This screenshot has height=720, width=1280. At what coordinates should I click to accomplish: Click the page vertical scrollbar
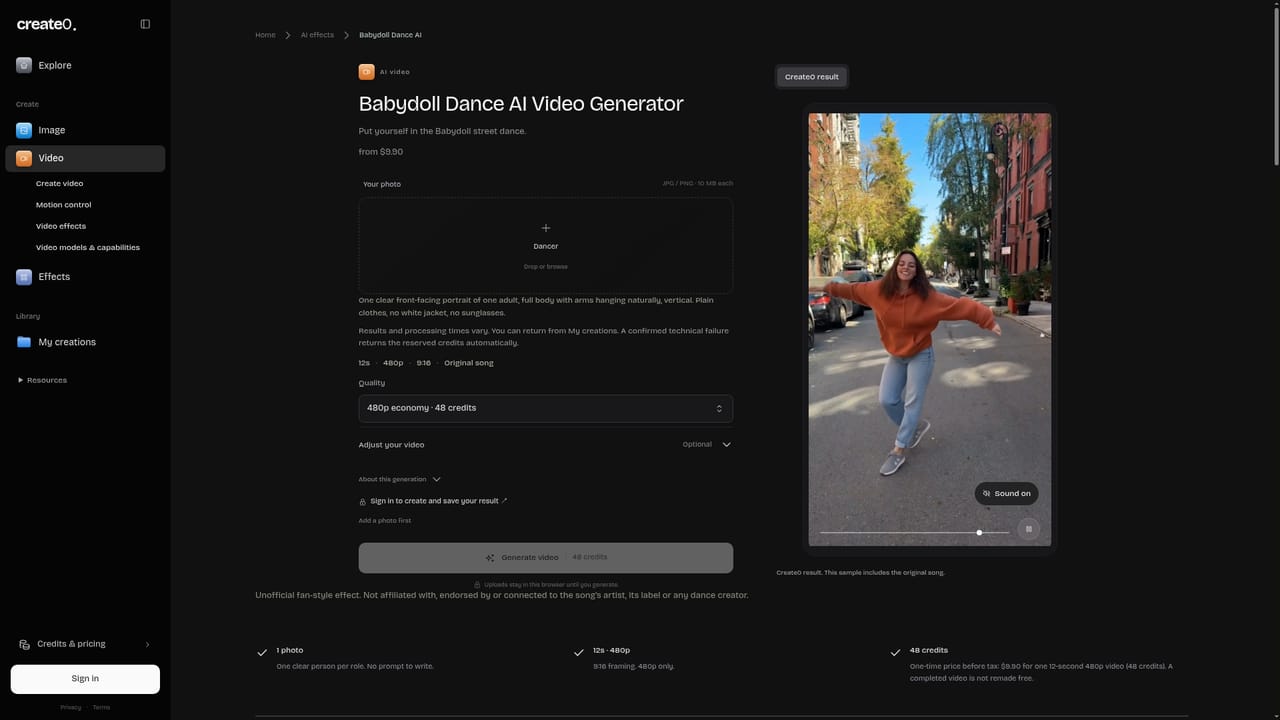click(x=1275, y=85)
